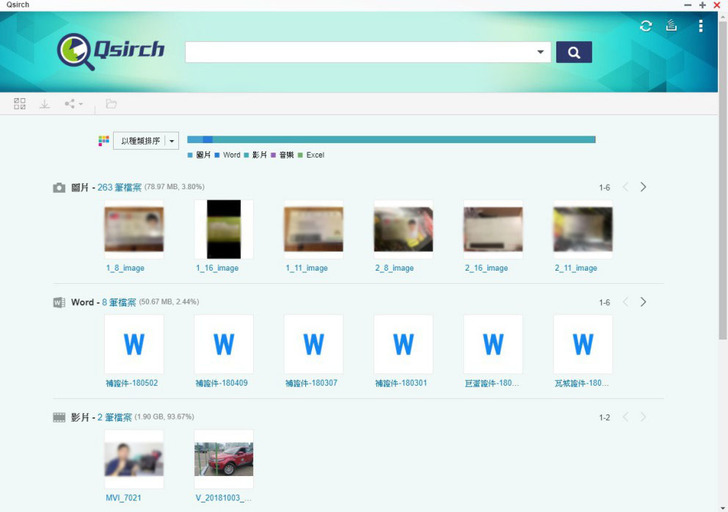Open the 263 筆檔案 pictures link

tap(119, 188)
